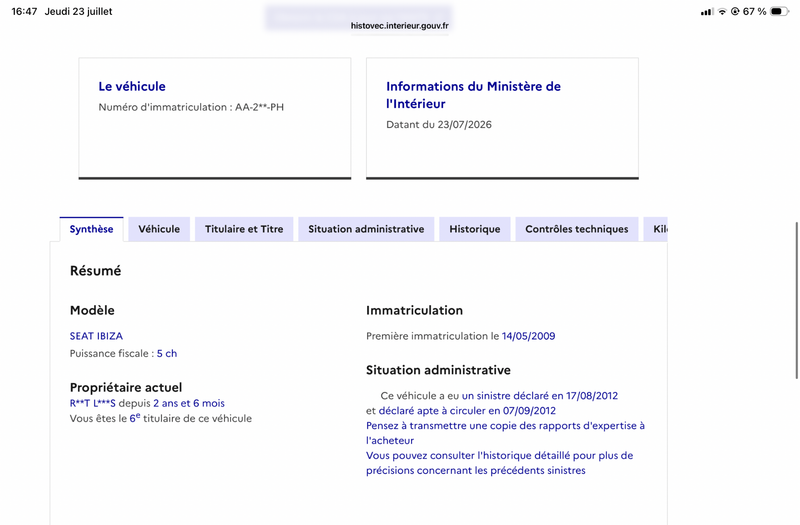Click the Résumé section heading
Screen dimensions: 800x525
pos(95,271)
